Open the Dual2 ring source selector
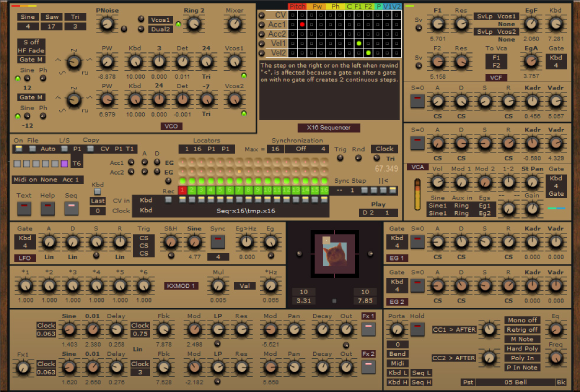580x392 pixels. [x=160, y=29]
